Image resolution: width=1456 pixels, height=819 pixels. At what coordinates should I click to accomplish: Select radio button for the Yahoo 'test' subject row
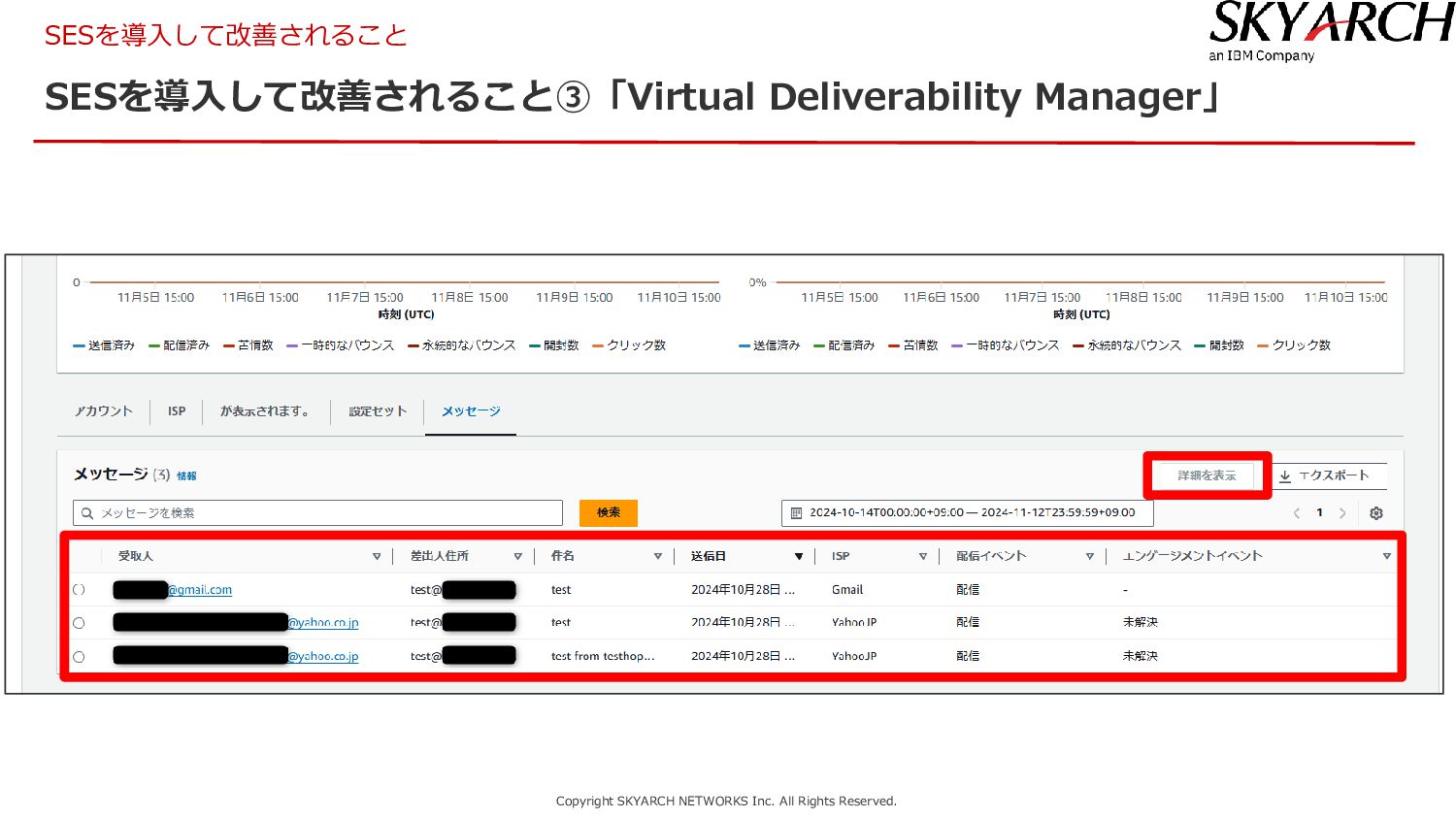click(x=79, y=623)
